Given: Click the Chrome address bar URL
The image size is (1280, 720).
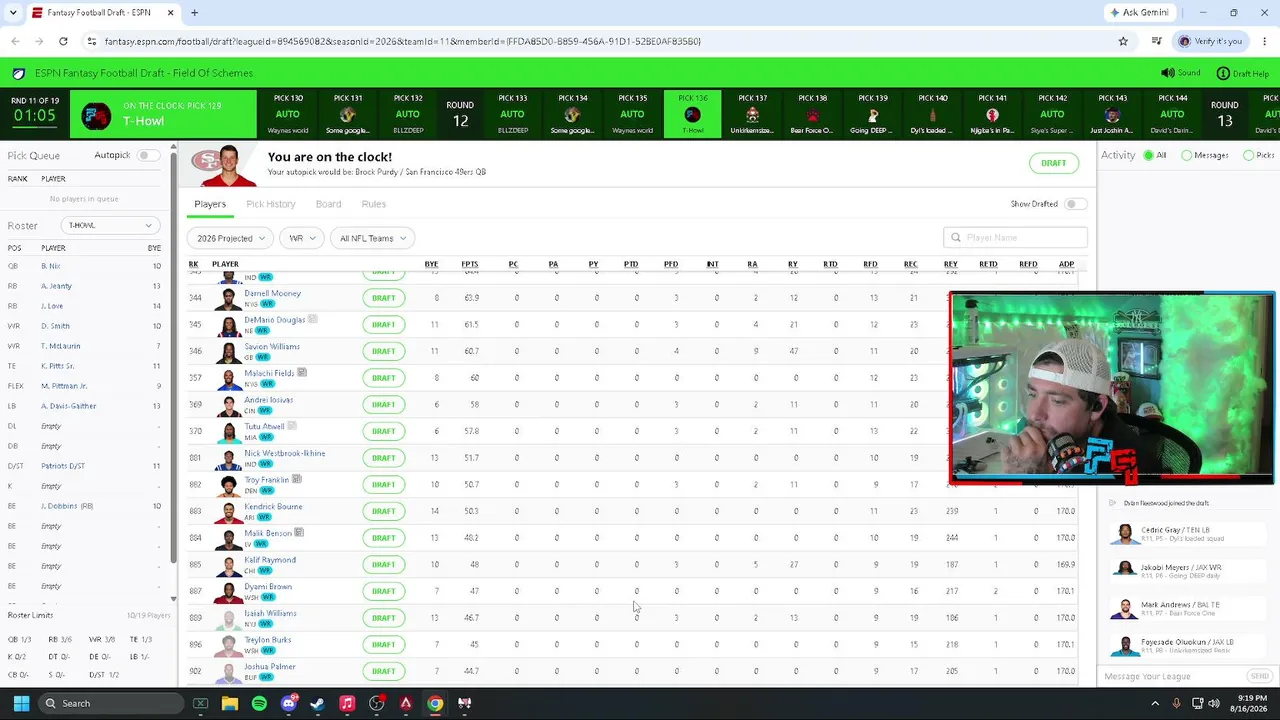Looking at the screenshot, I should click(402, 41).
